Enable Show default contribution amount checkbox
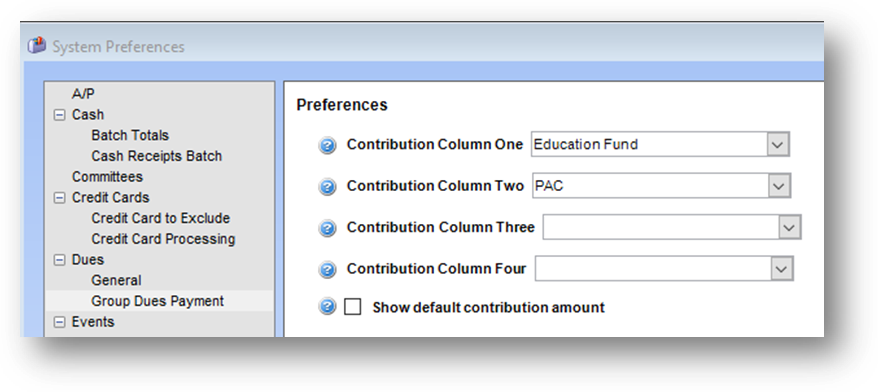Viewport: 878px width, 392px height. (352, 307)
